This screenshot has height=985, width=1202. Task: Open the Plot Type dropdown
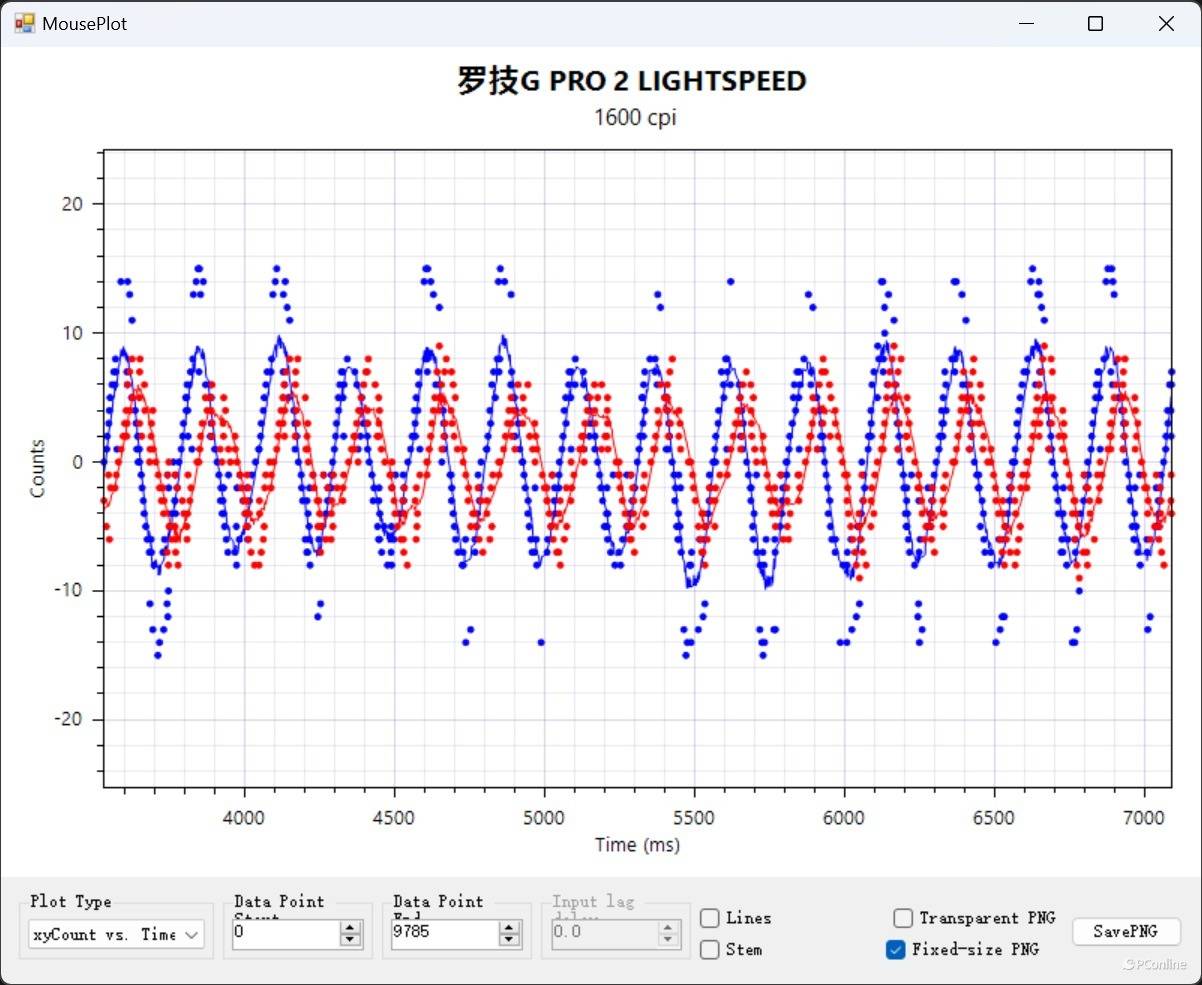116,934
